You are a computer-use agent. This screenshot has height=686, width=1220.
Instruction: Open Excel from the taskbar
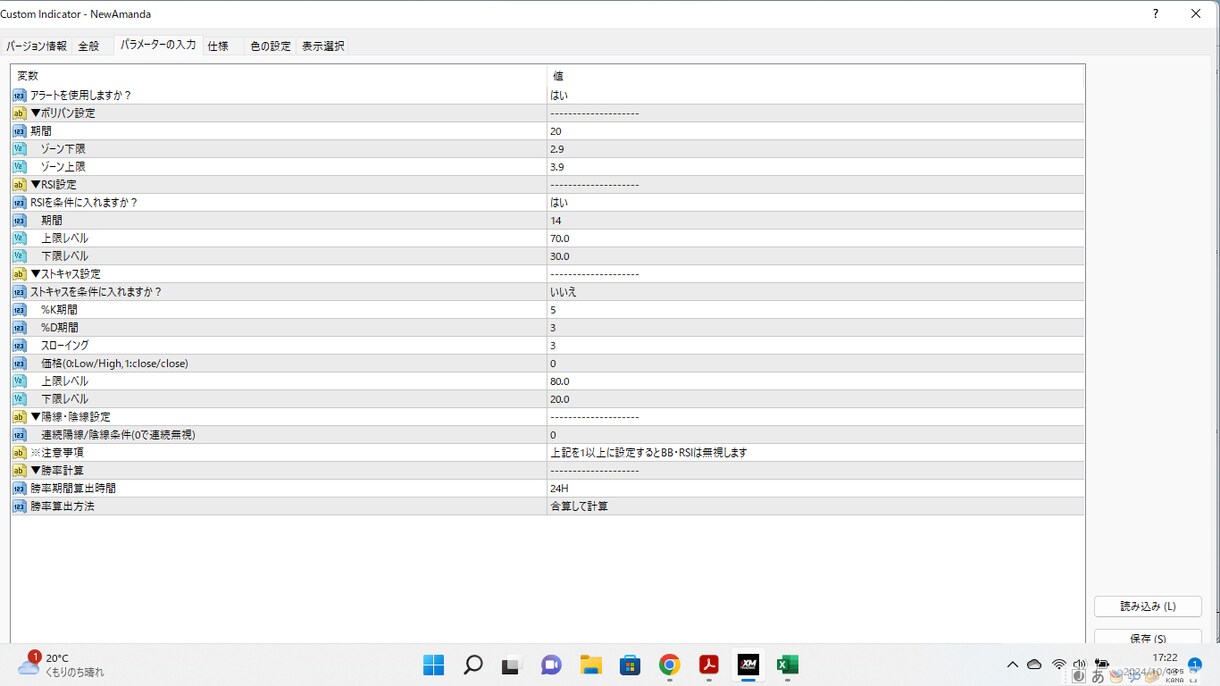pyautogui.click(x=787, y=665)
